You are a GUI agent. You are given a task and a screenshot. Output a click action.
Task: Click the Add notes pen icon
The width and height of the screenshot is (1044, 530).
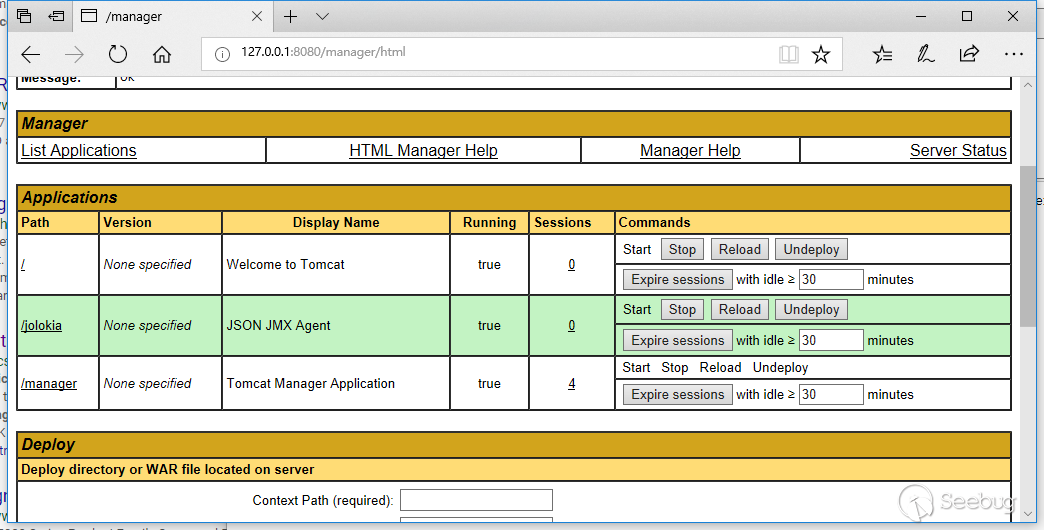pyautogui.click(x=926, y=54)
